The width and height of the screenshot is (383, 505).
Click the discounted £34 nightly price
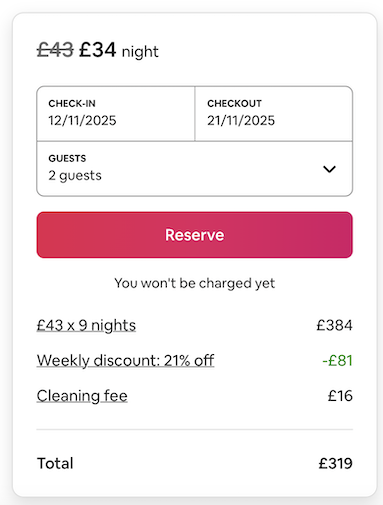pos(98,50)
